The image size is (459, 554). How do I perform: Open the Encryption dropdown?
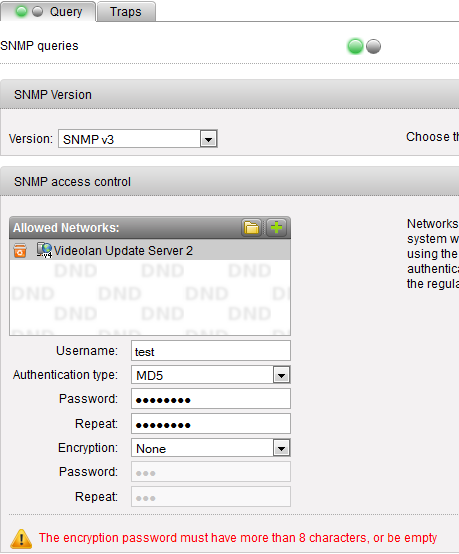tap(211, 448)
